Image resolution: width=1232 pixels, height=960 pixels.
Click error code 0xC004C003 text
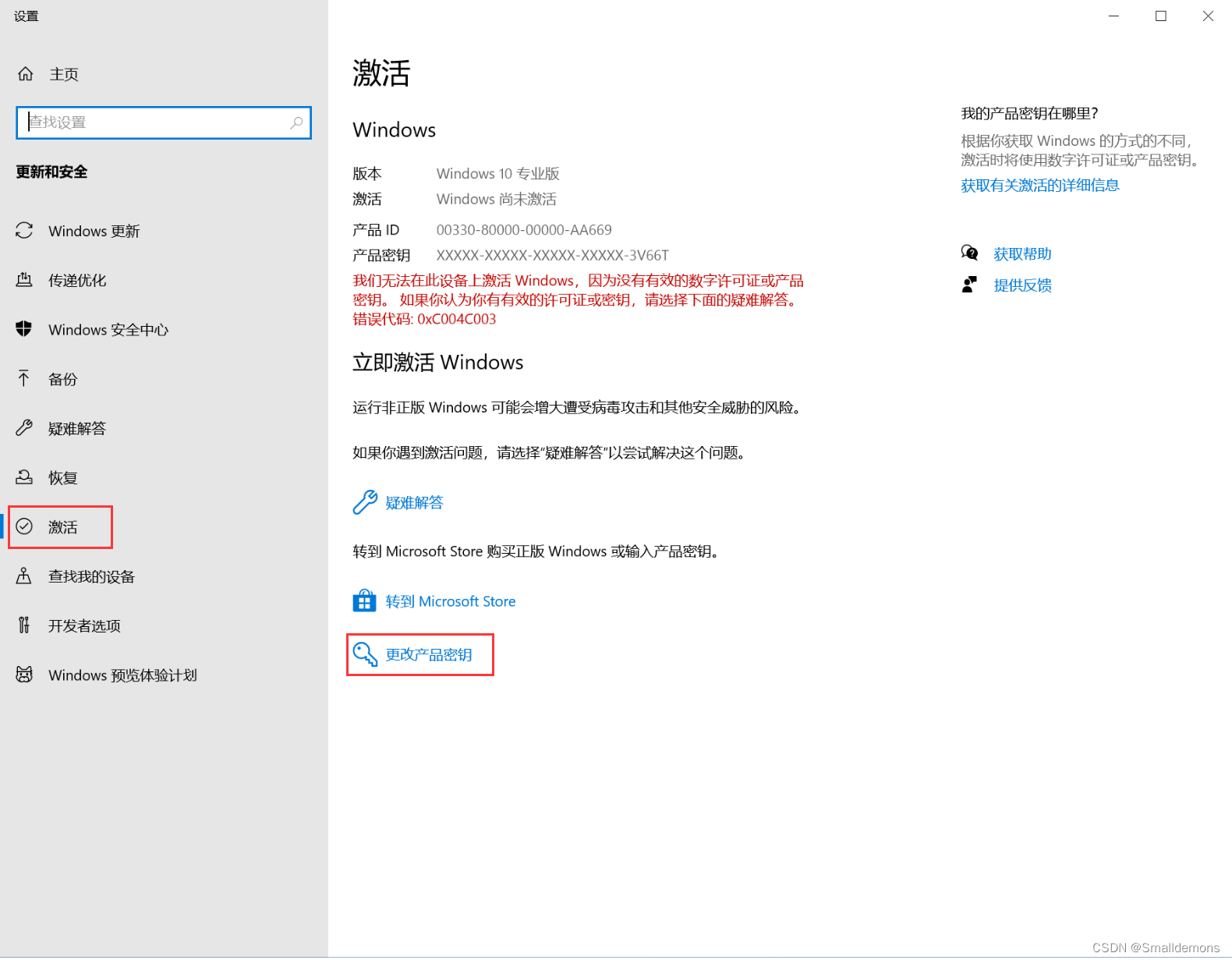457,318
